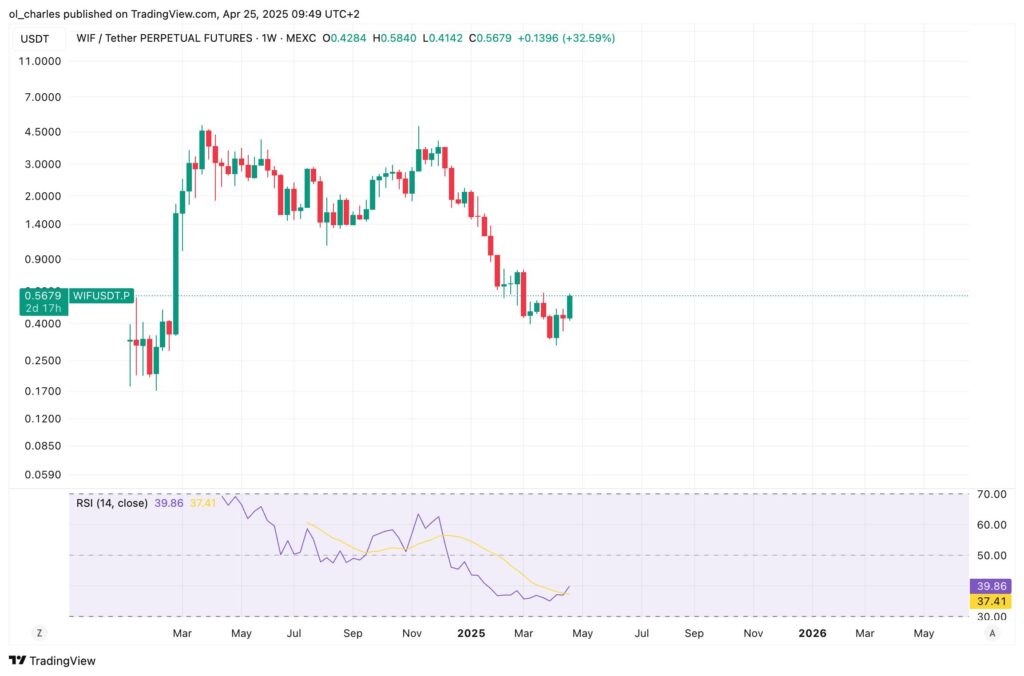Click the 11.0000 price scale label
The image size is (1024, 676).
click(x=41, y=61)
